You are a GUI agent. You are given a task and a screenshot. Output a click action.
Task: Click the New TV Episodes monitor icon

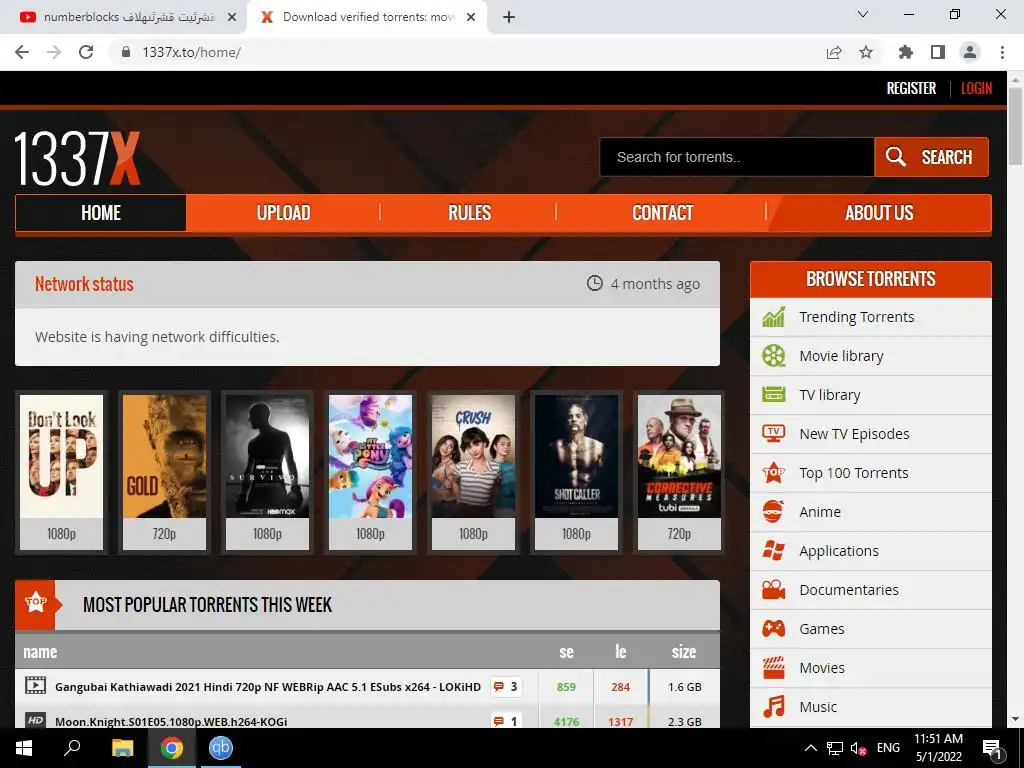click(x=773, y=434)
